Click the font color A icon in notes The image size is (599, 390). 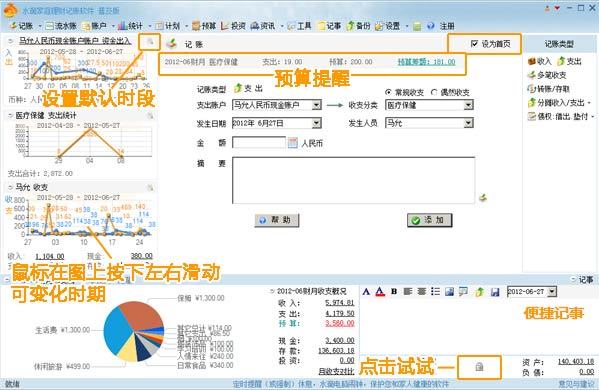[380, 292]
